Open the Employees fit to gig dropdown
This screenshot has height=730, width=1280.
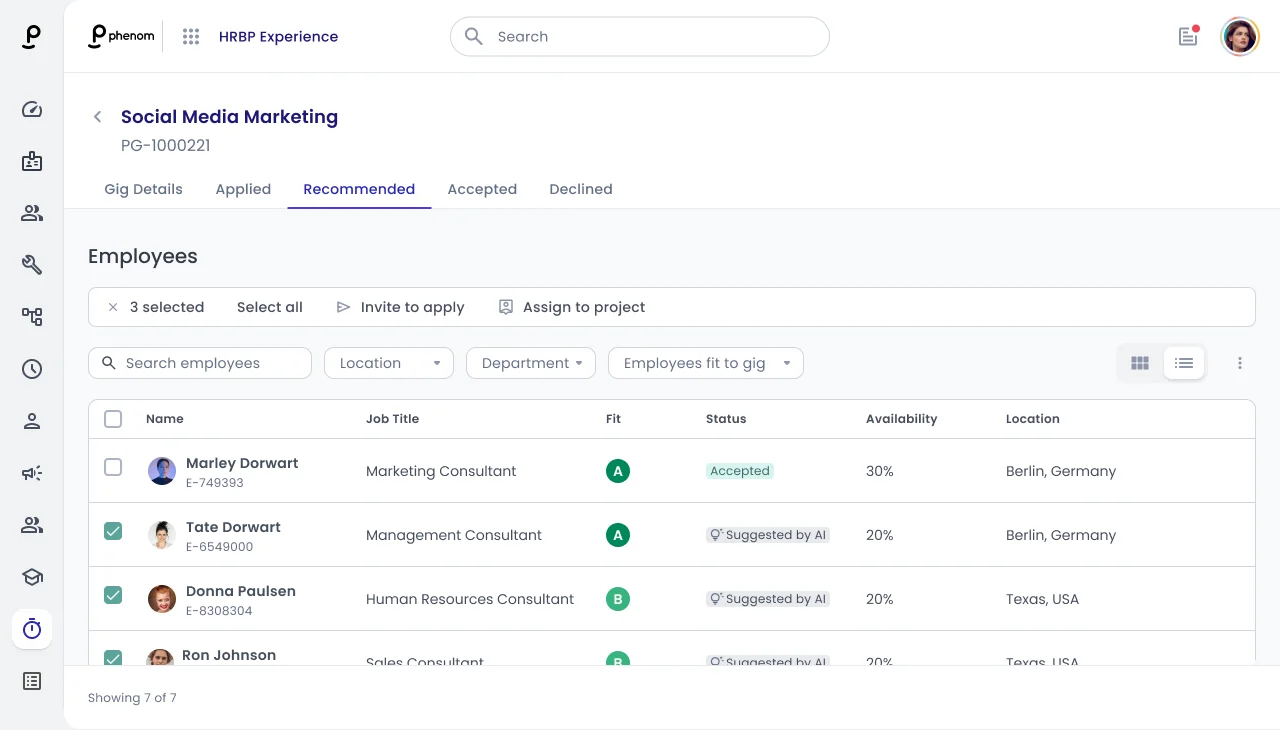(706, 363)
